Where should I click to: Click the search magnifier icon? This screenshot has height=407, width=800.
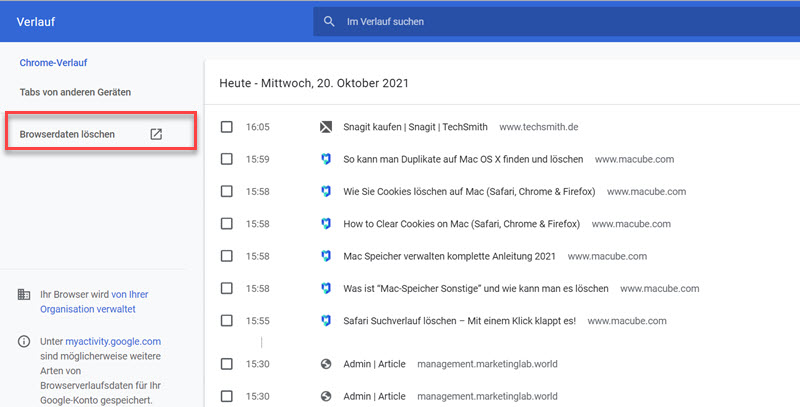click(329, 21)
